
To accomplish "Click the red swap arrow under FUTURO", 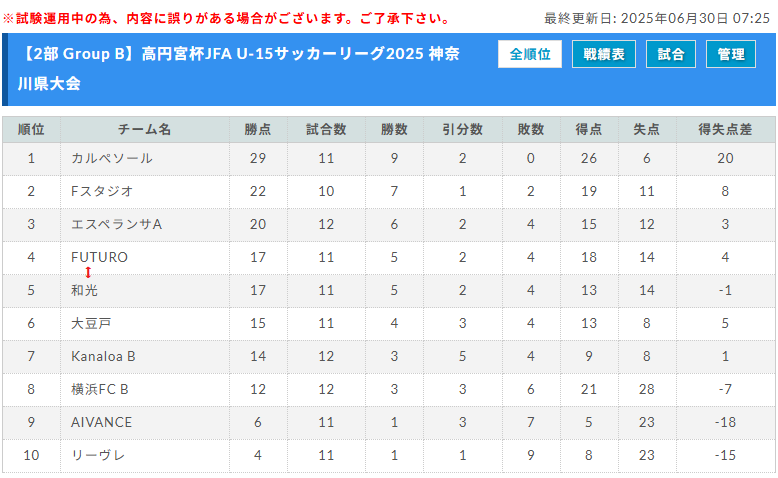I will click(x=88, y=272).
